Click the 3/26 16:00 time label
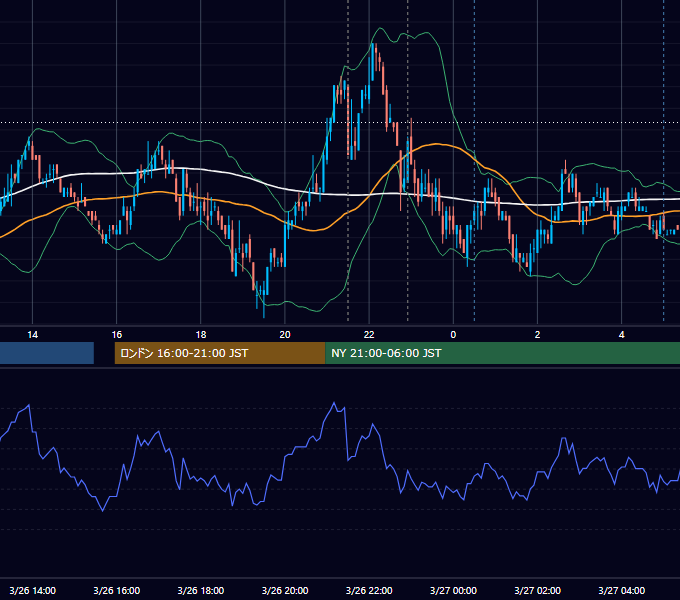This screenshot has width=680, height=600. [x=117, y=590]
